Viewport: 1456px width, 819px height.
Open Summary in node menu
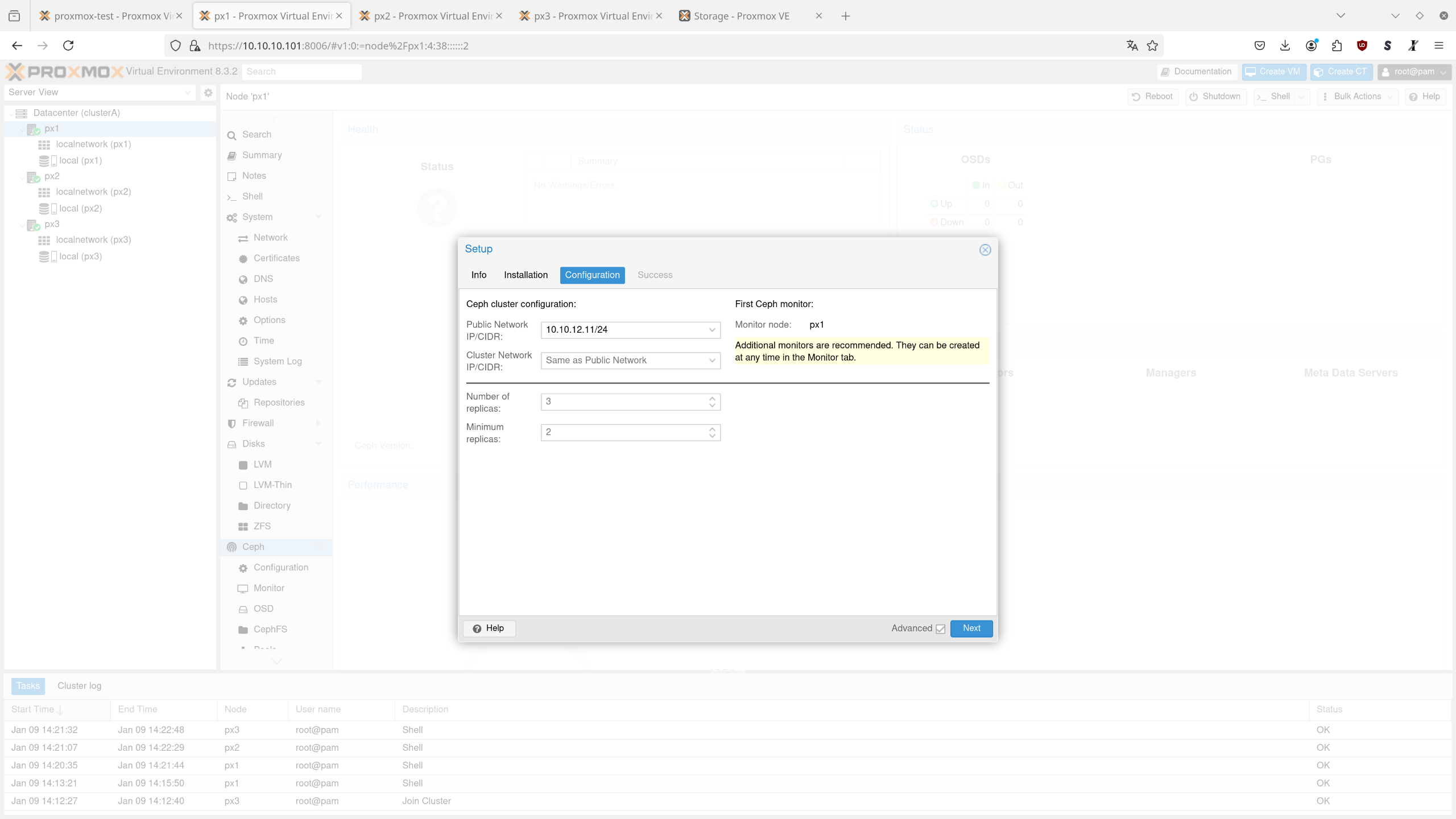pos(262,155)
